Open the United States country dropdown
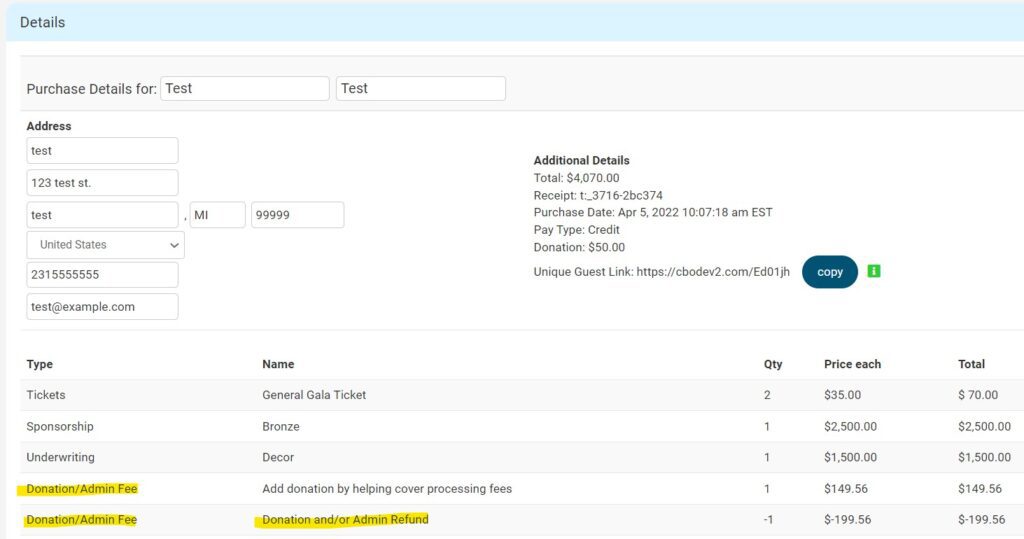This screenshot has width=1024, height=539. click(x=105, y=245)
